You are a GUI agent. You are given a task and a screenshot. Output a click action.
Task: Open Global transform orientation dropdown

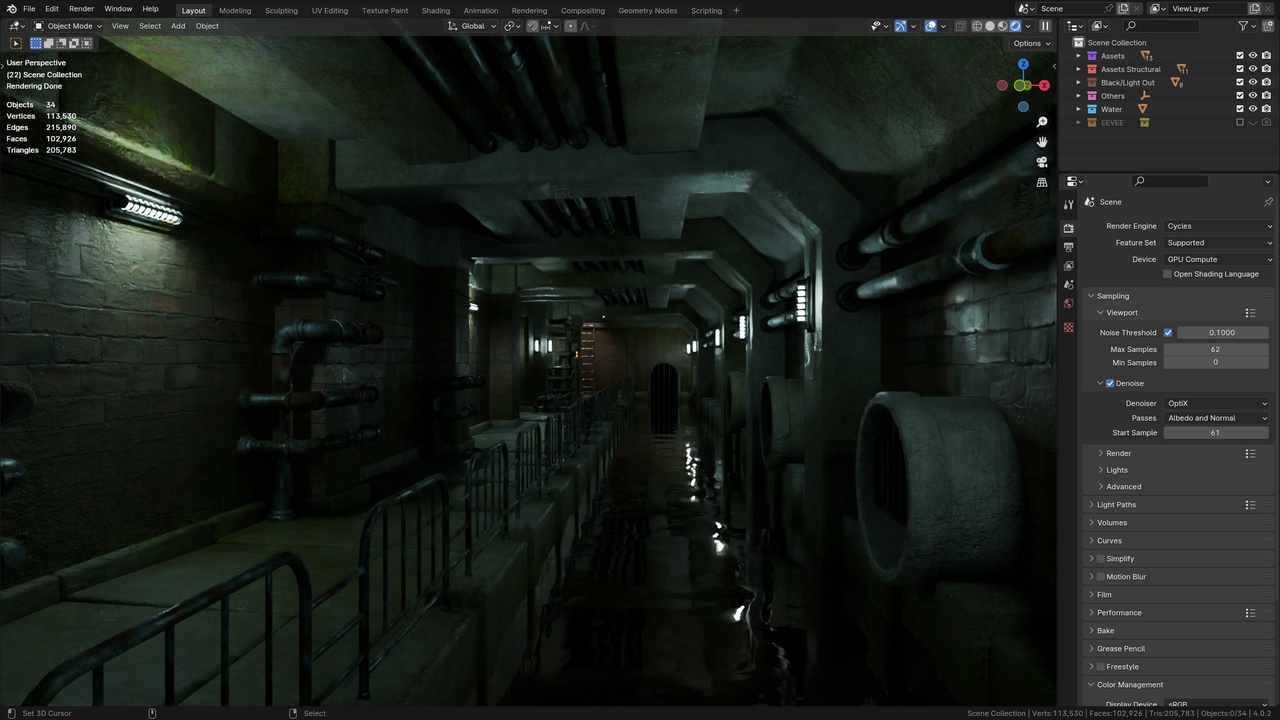(x=472, y=26)
